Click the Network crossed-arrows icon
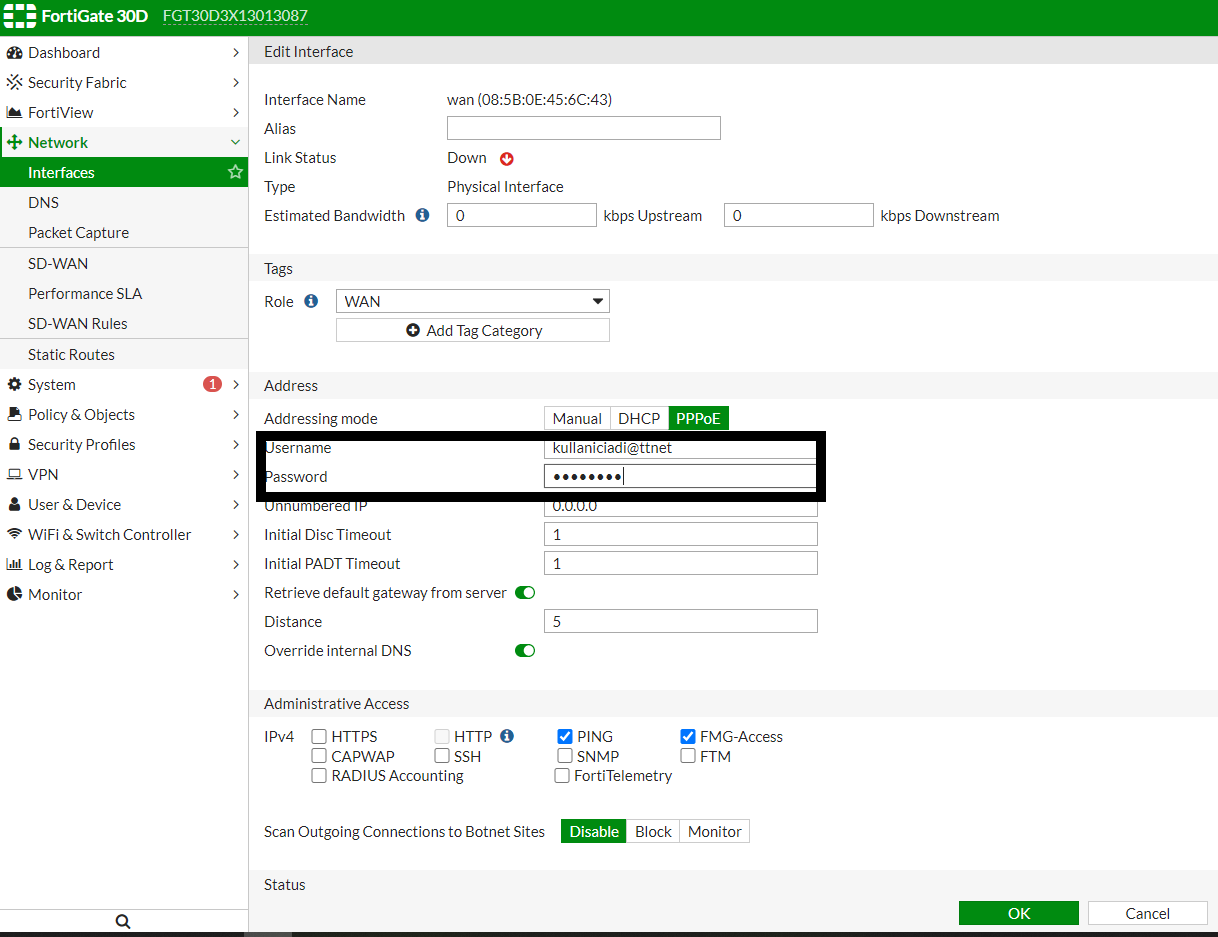Image resolution: width=1218 pixels, height=937 pixels. pyautogui.click(x=14, y=143)
